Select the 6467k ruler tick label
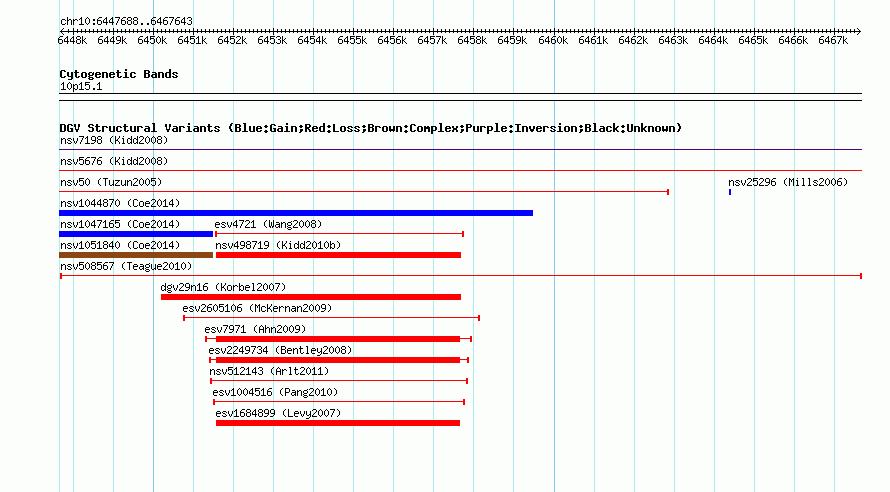The image size is (890, 492). click(x=833, y=40)
